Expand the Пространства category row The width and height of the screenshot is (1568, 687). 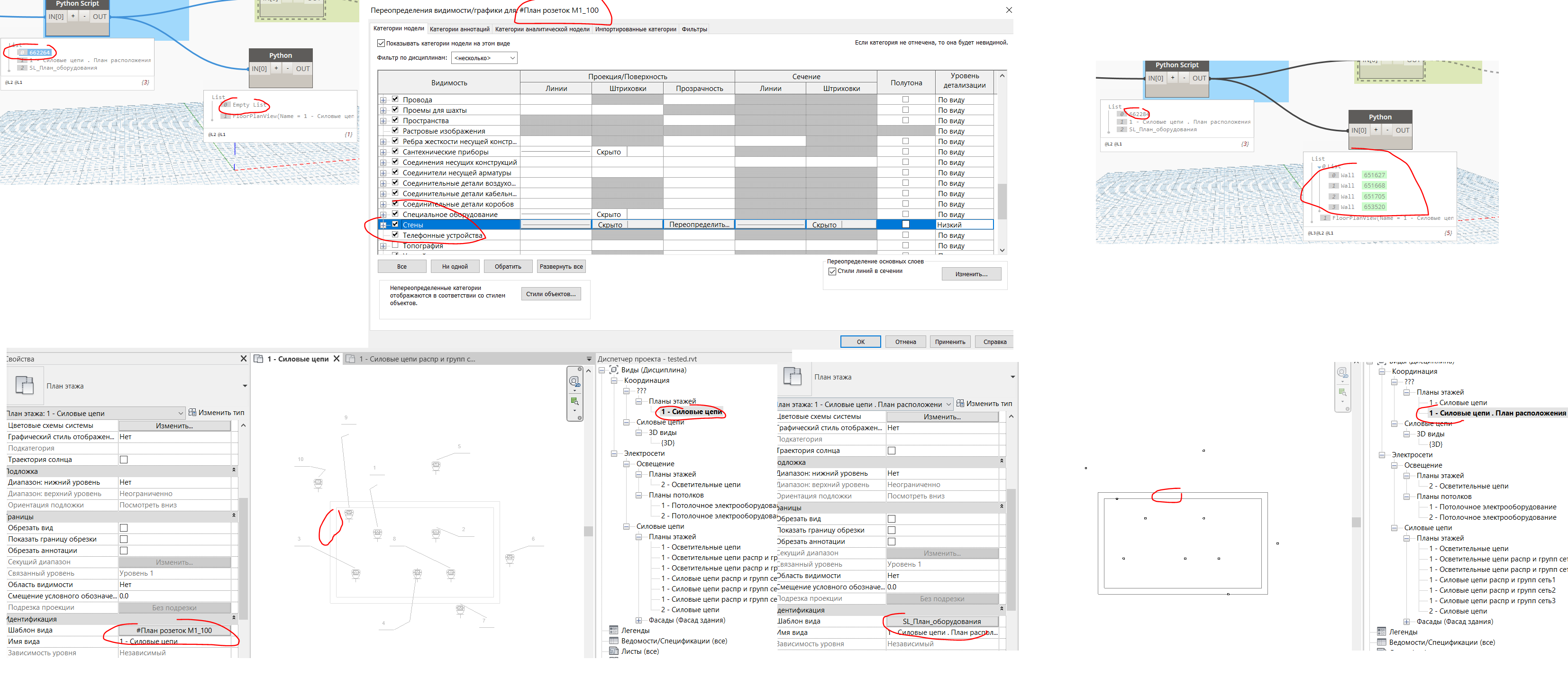383,120
